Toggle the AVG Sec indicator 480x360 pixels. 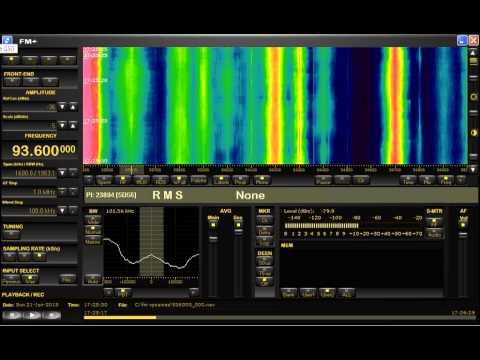(x=238, y=225)
